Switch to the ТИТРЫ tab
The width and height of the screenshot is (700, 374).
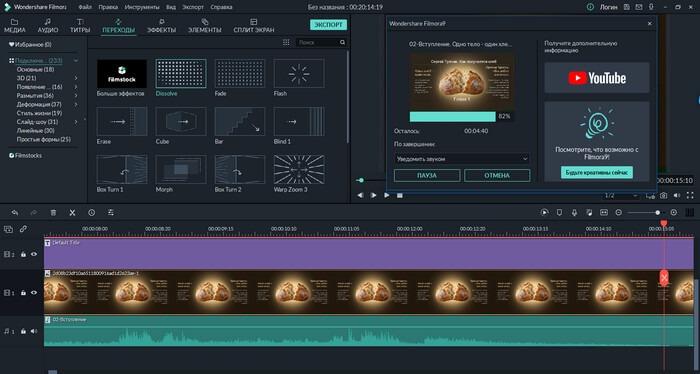80,26
